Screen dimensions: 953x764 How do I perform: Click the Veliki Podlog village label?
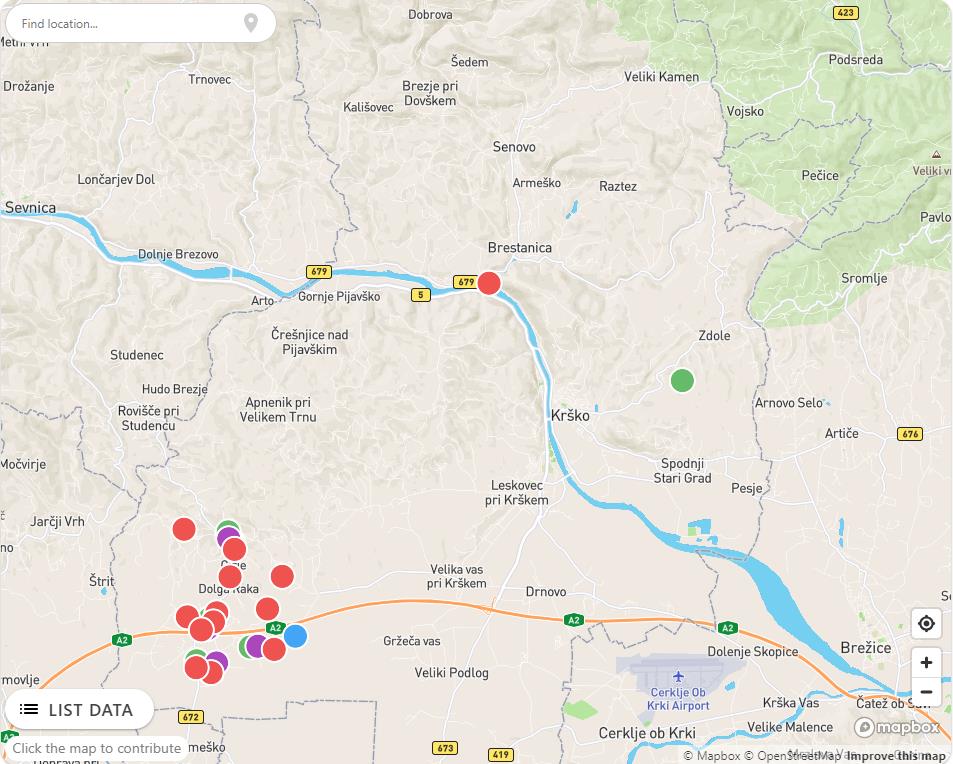452,673
